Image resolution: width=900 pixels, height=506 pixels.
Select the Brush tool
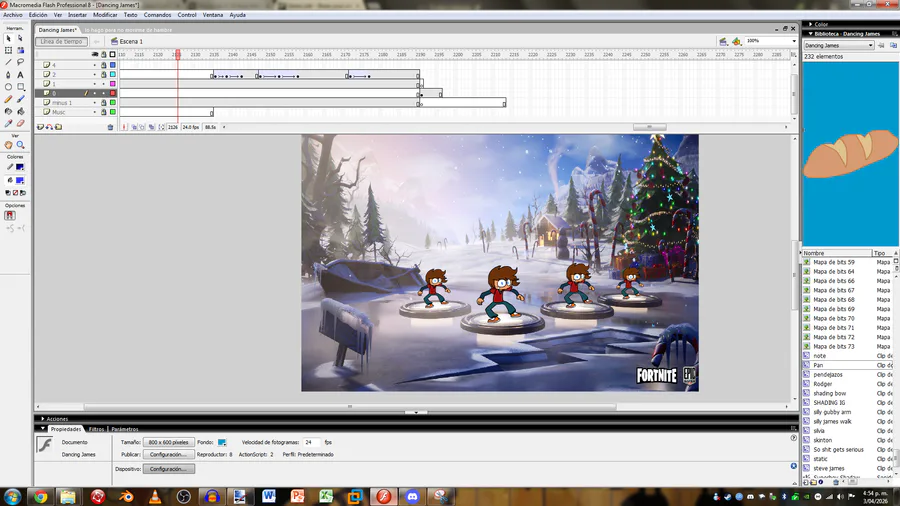(x=21, y=99)
